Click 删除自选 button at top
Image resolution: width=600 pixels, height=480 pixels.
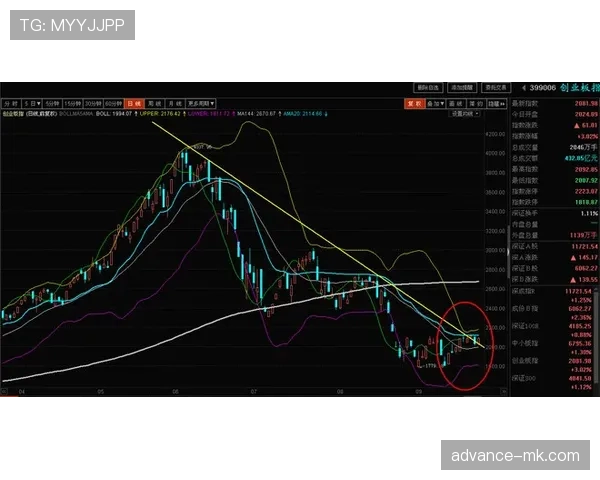pos(428,87)
